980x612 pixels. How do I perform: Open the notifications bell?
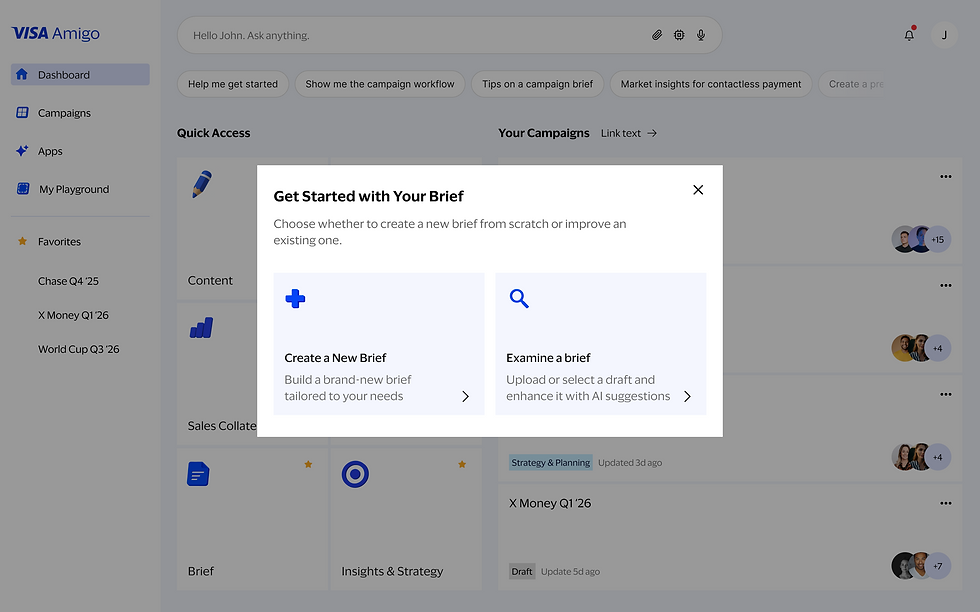[x=909, y=35]
